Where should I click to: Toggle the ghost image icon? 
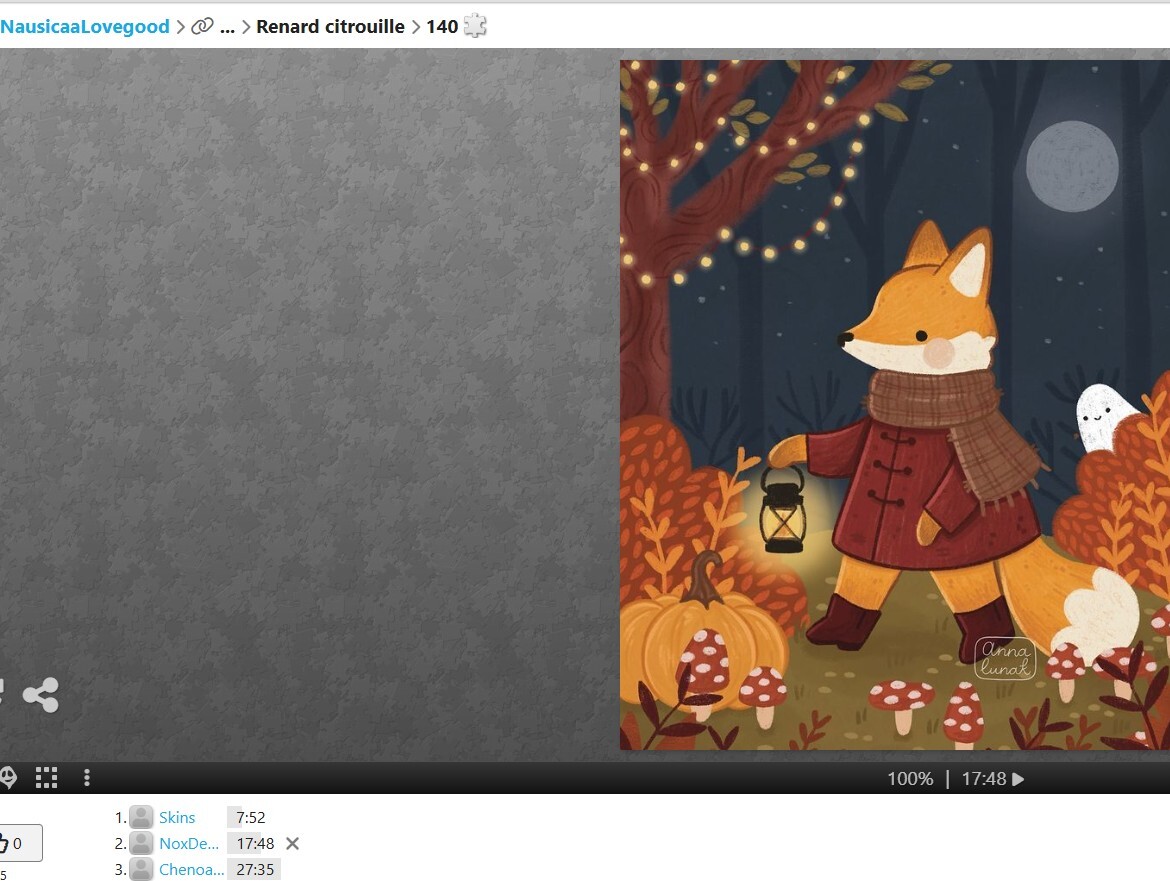tap(7, 777)
